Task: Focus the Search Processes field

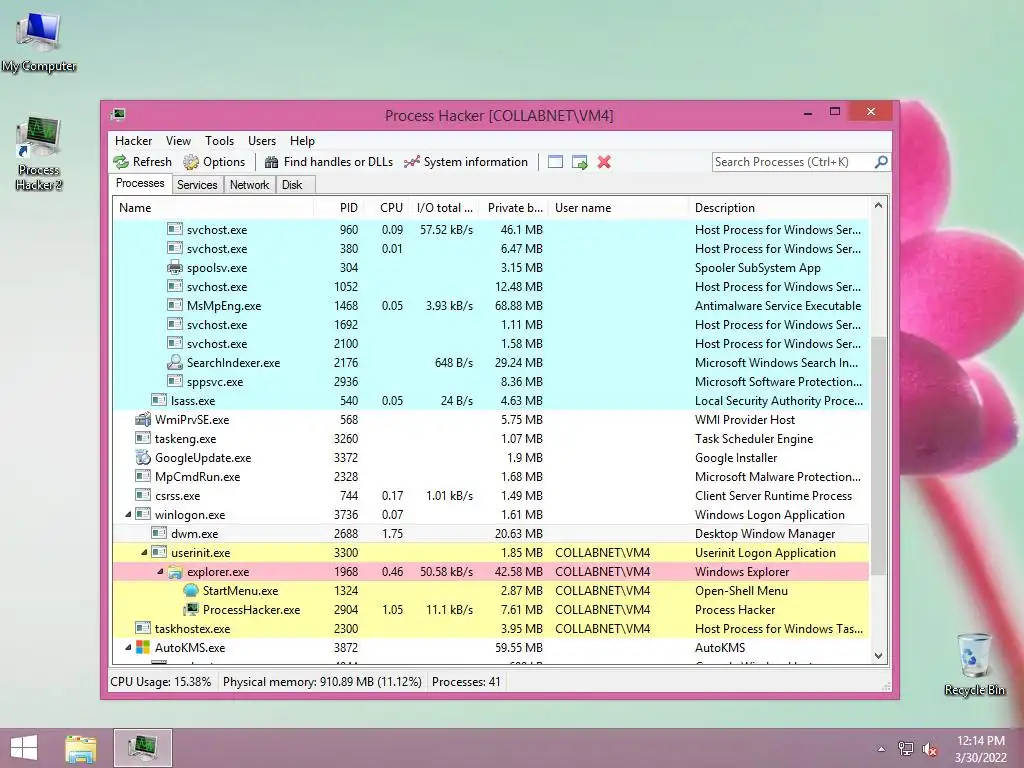Action: click(x=793, y=162)
